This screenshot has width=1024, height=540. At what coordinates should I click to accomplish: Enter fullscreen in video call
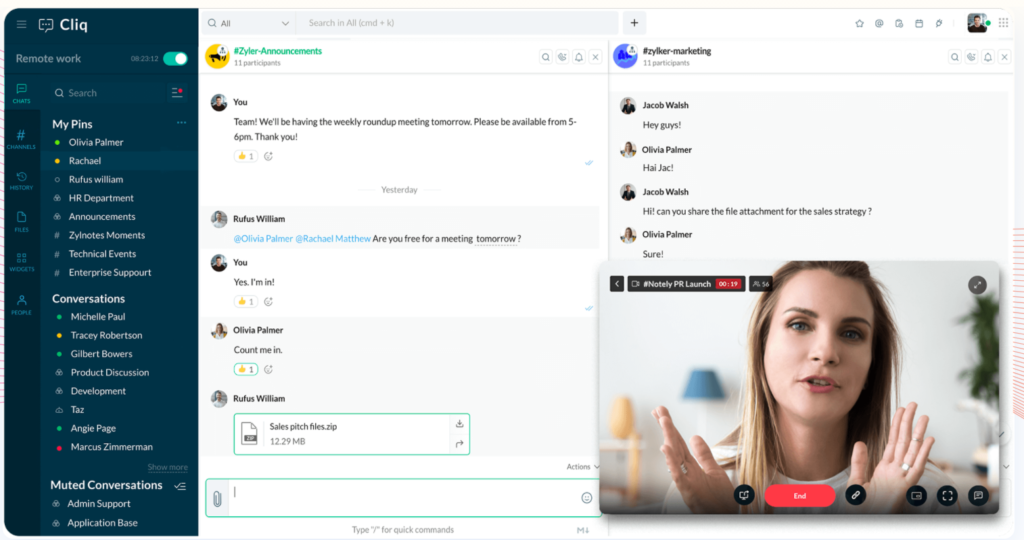[x=948, y=496]
